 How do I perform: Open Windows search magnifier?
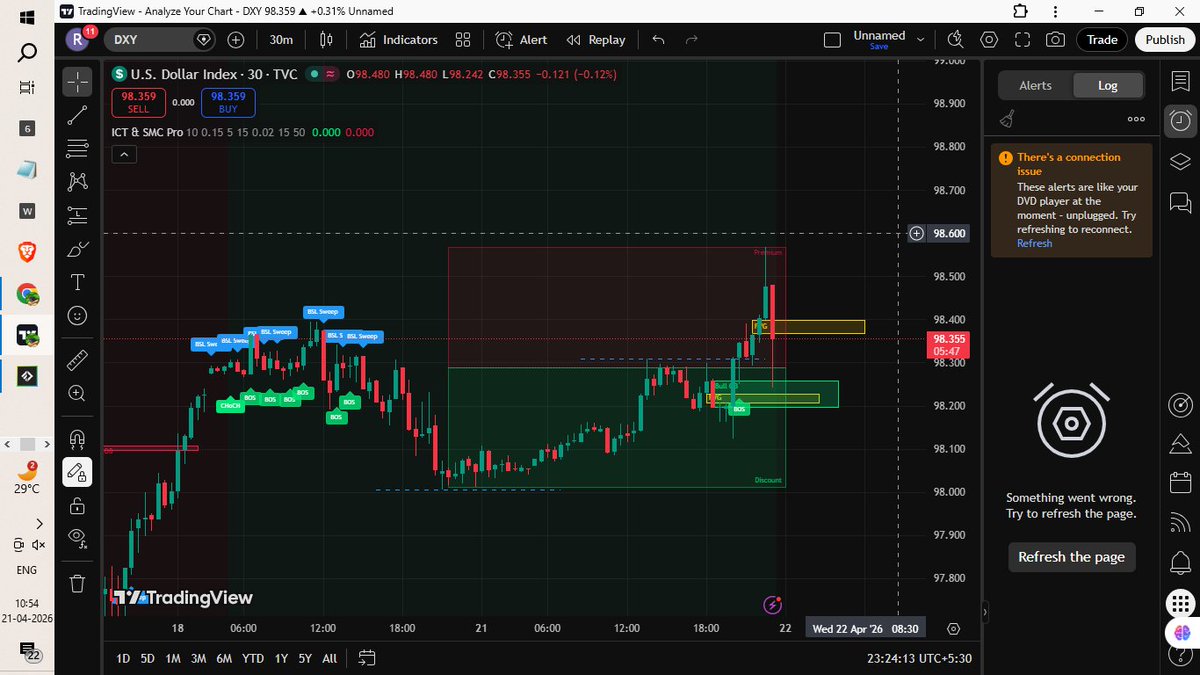click(28, 53)
